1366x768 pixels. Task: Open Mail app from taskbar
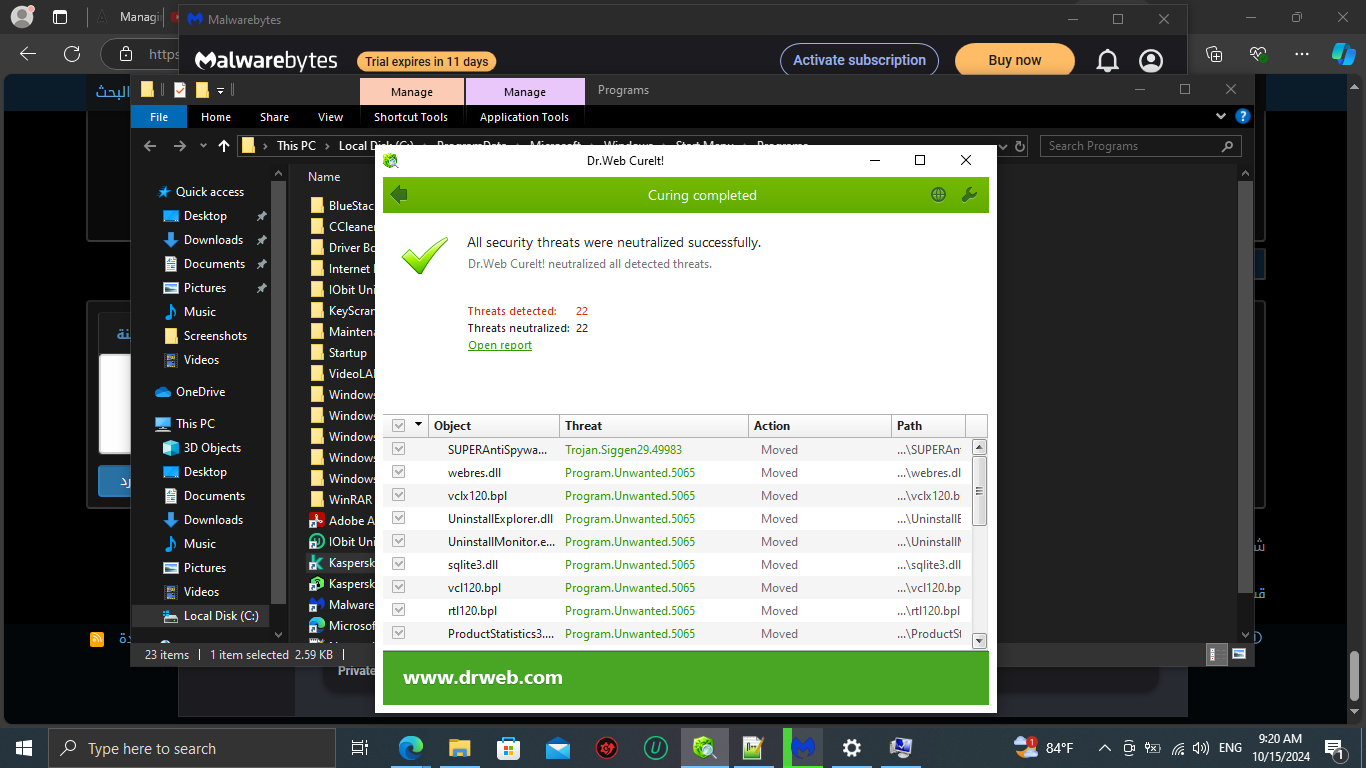(x=558, y=747)
